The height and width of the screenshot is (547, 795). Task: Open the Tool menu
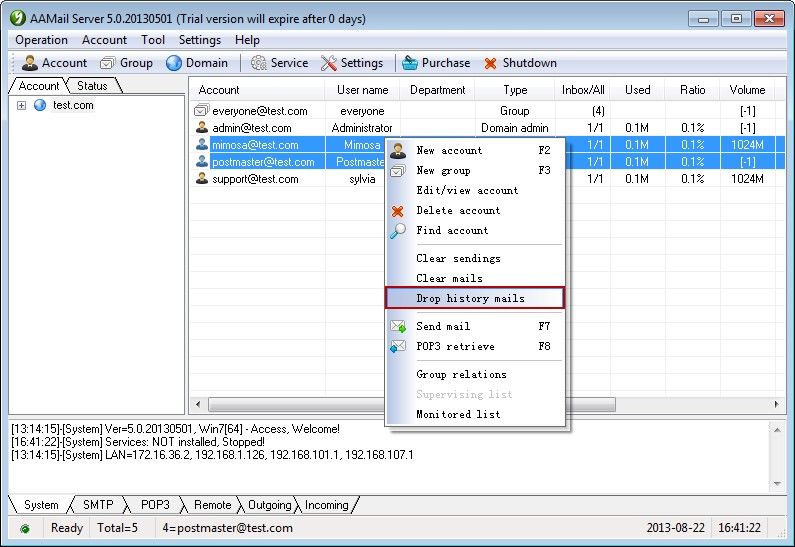click(153, 40)
